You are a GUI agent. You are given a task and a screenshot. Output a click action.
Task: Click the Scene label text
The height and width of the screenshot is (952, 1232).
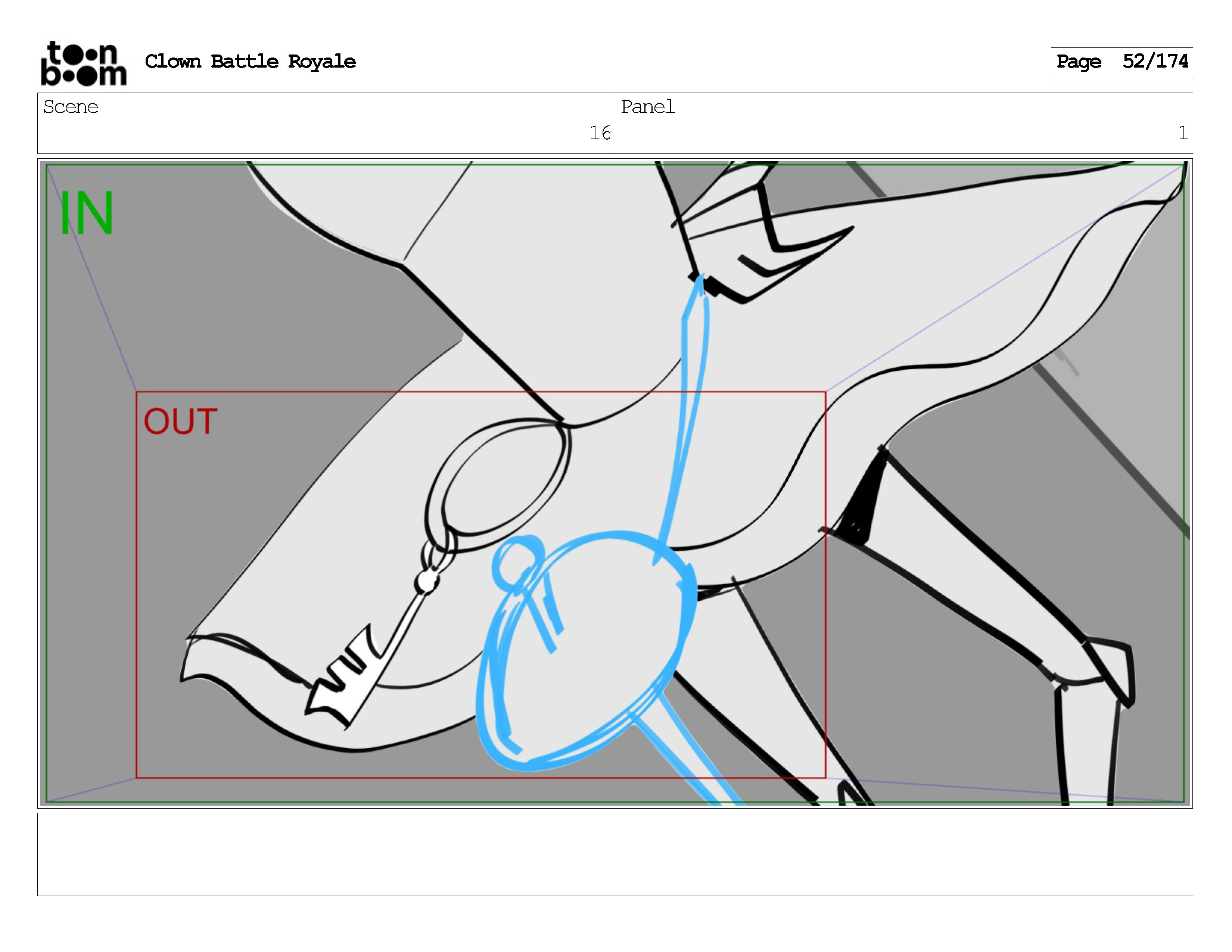click(71, 107)
